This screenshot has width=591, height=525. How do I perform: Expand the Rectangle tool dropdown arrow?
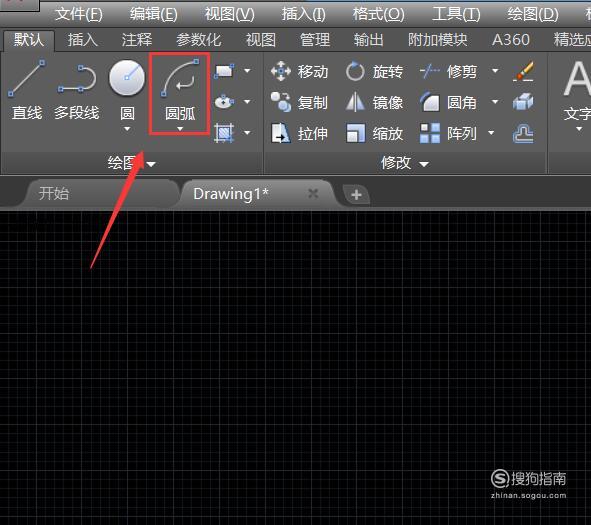(x=247, y=70)
